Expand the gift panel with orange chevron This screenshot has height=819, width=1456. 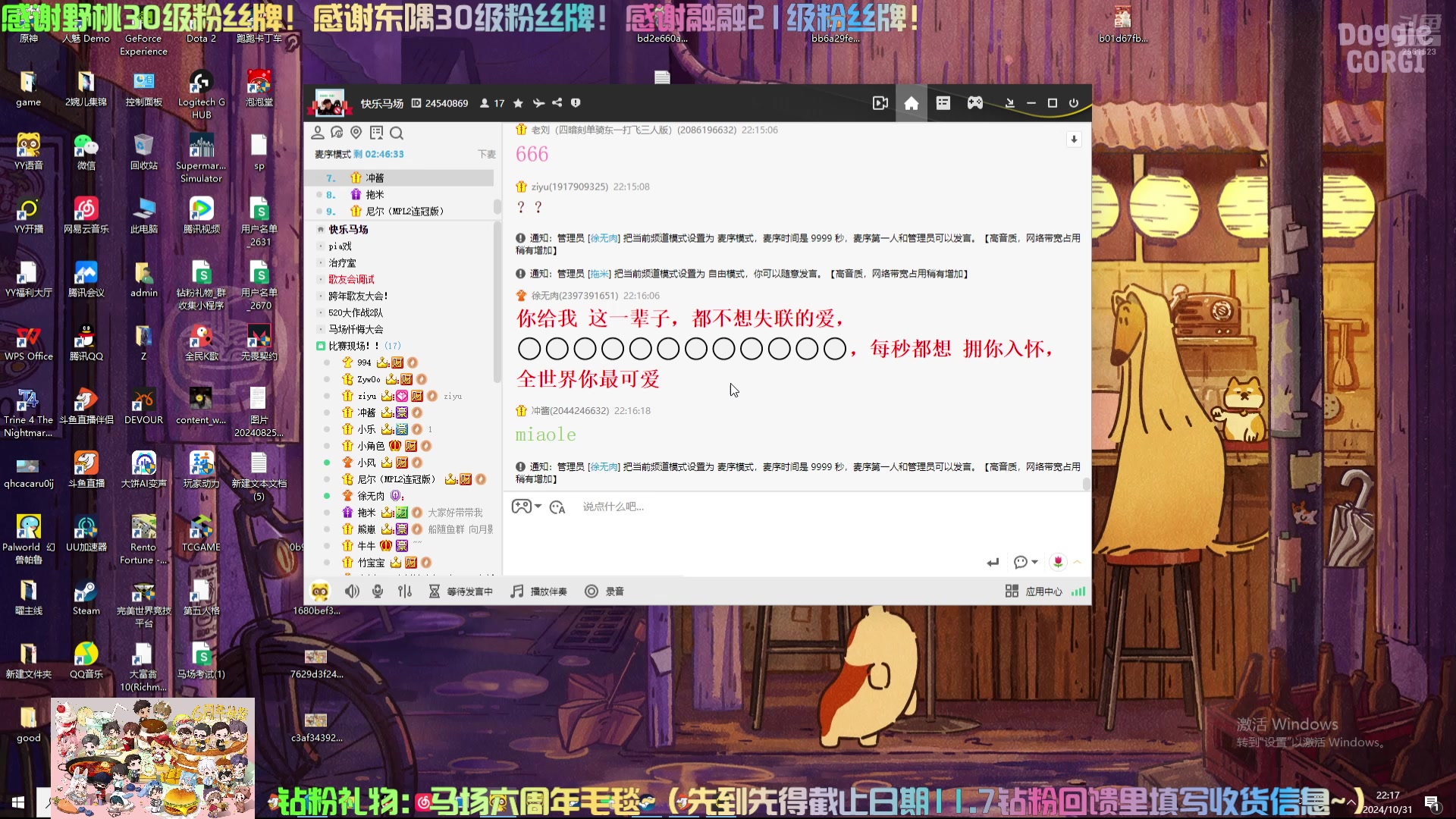tap(1077, 562)
